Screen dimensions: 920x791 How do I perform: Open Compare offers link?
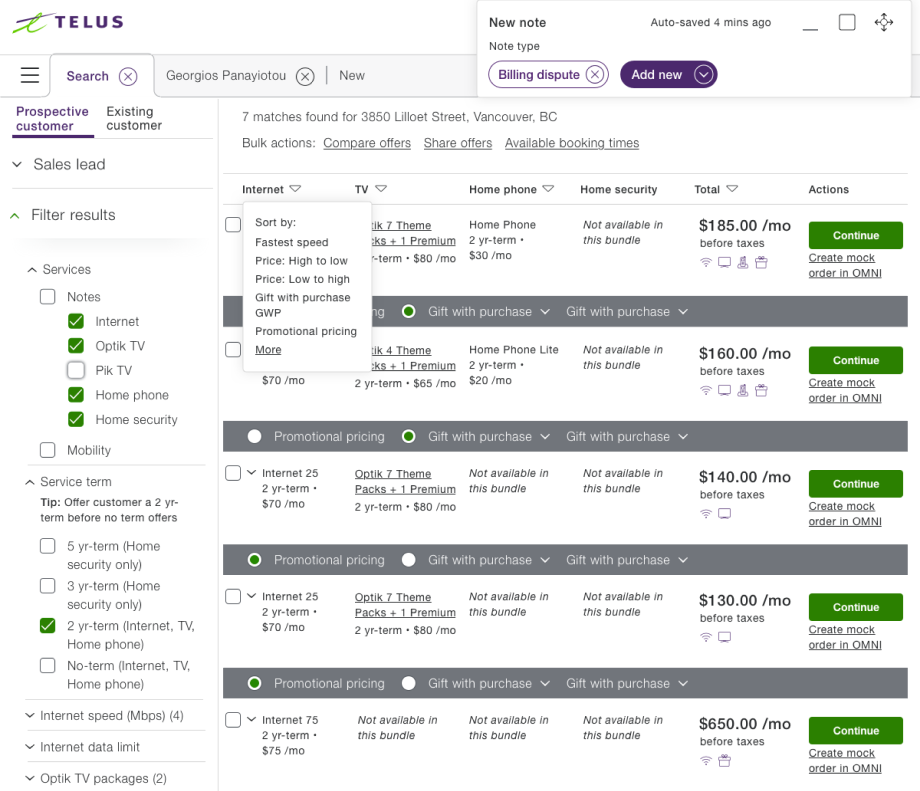pos(367,143)
